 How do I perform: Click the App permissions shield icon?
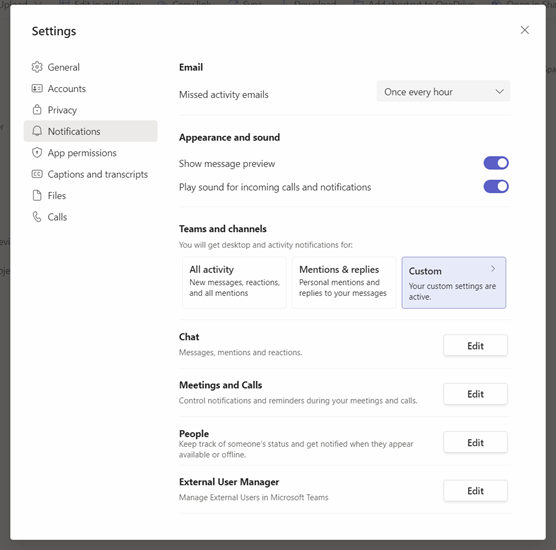click(x=37, y=152)
